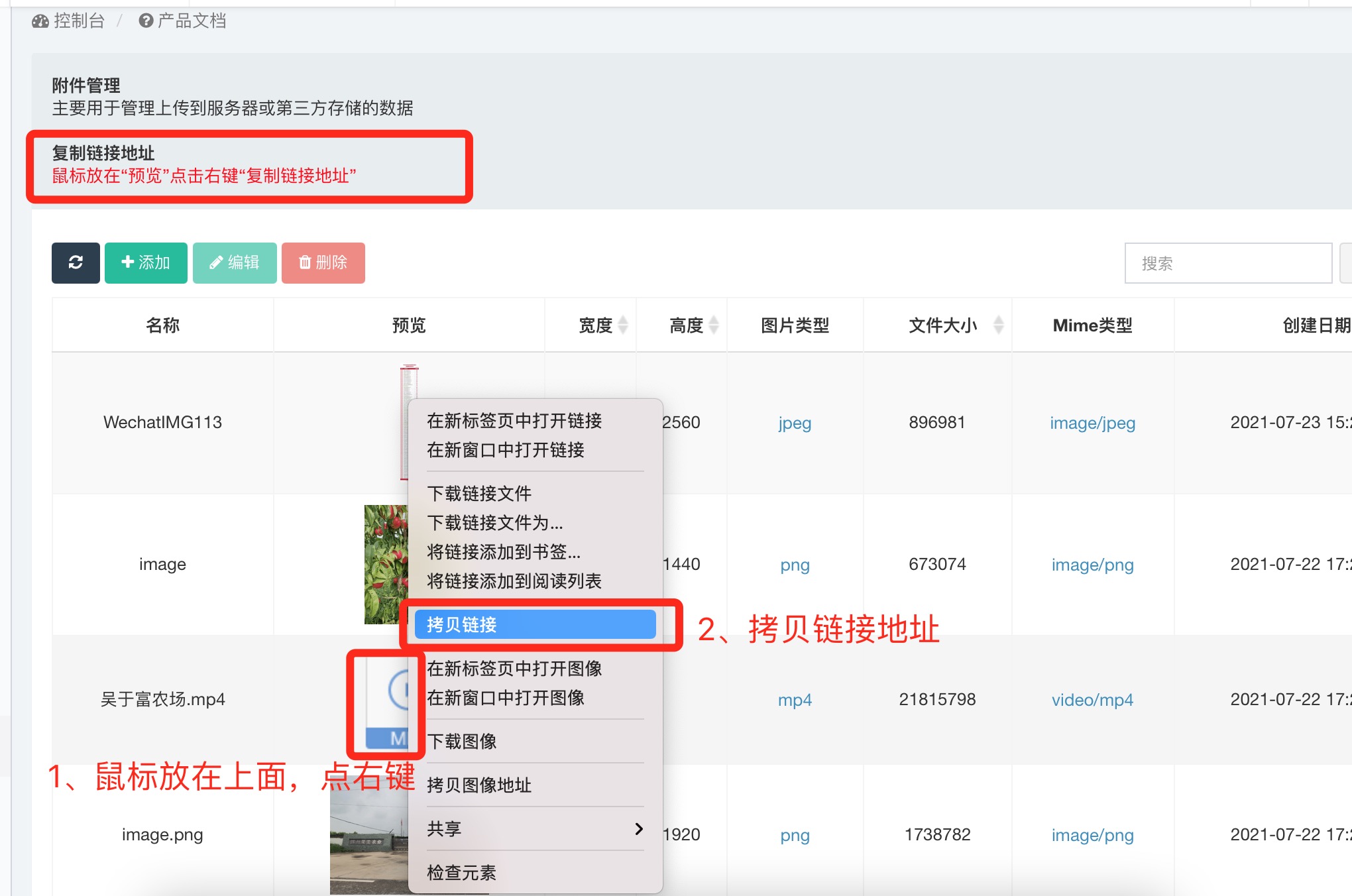Select 检查元素 in context menu

click(461, 872)
